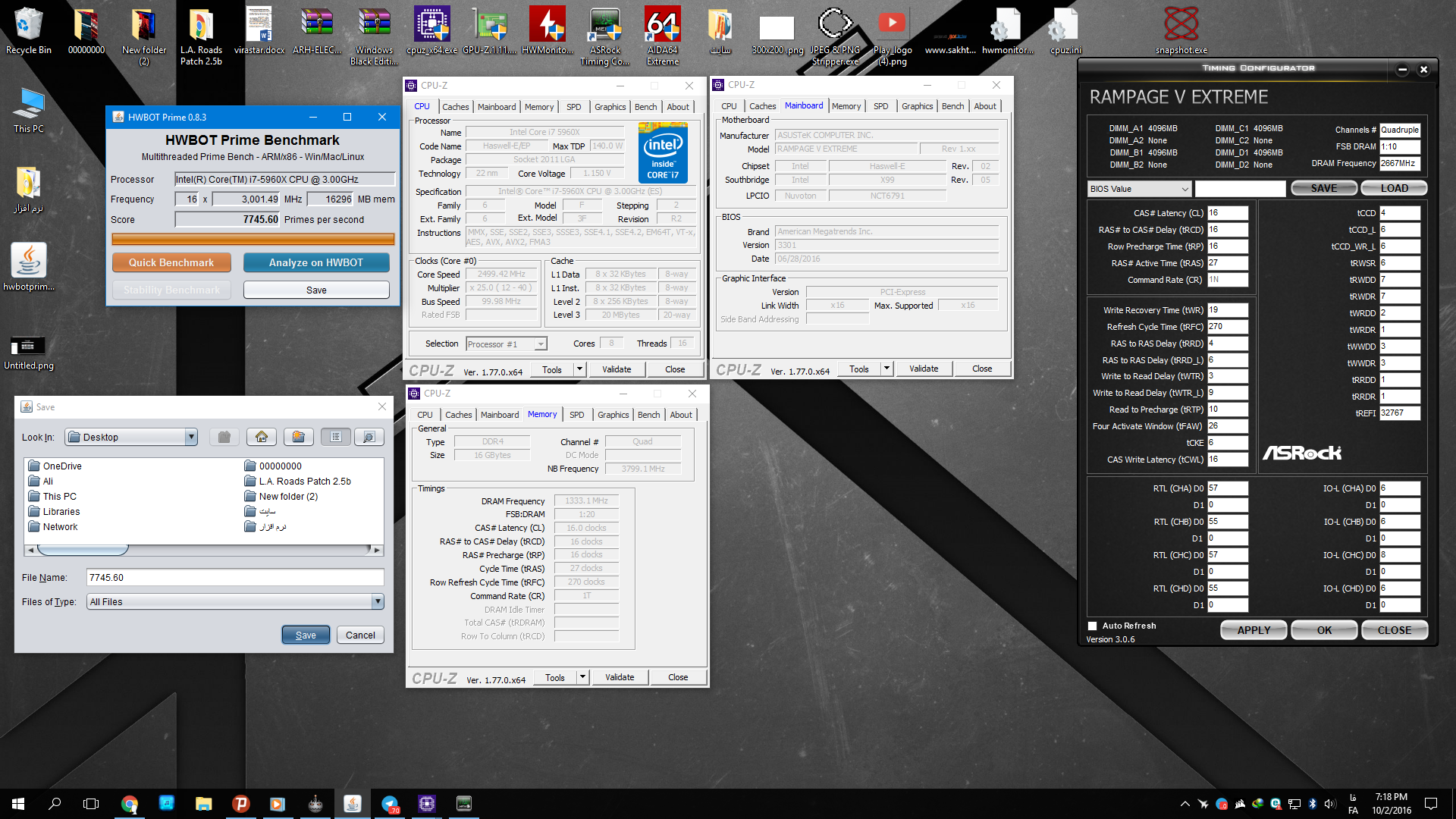Click Quick Benchmark in HWBOT Prime
Viewport: 1456px width, 819px height.
tap(171, 262)
